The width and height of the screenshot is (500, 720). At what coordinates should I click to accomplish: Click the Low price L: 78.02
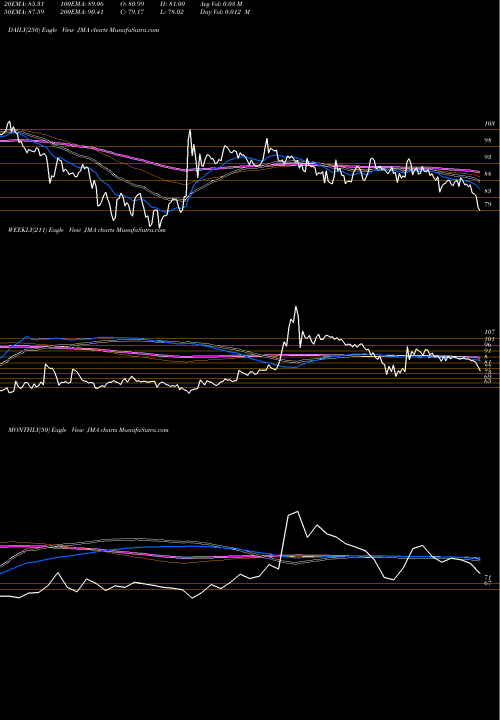point(170,12)
